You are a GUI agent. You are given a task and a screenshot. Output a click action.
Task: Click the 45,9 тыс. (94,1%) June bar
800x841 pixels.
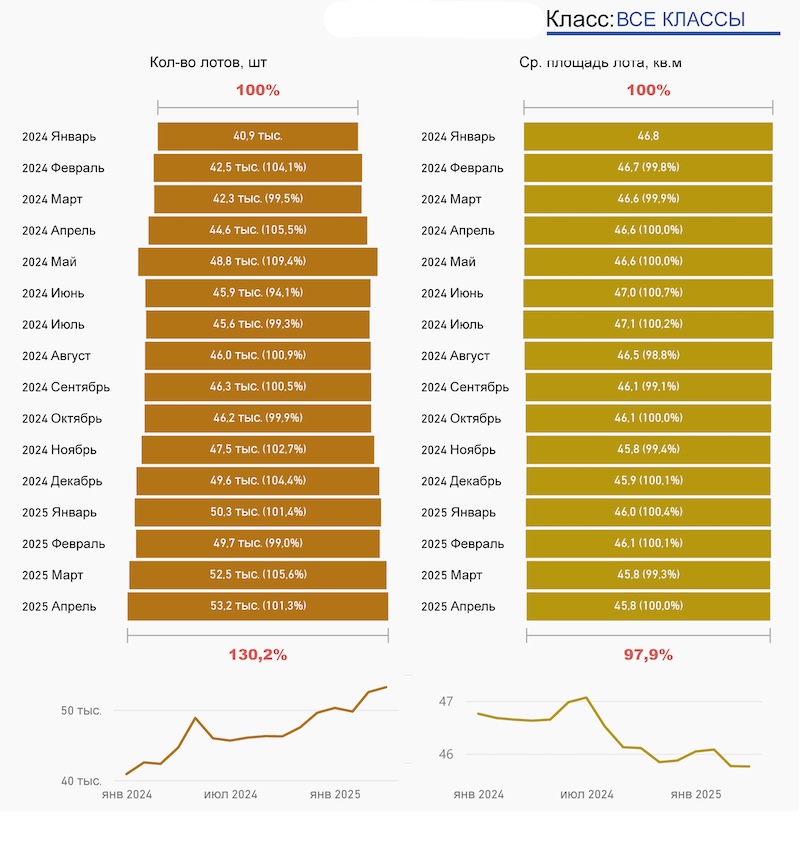258,293
